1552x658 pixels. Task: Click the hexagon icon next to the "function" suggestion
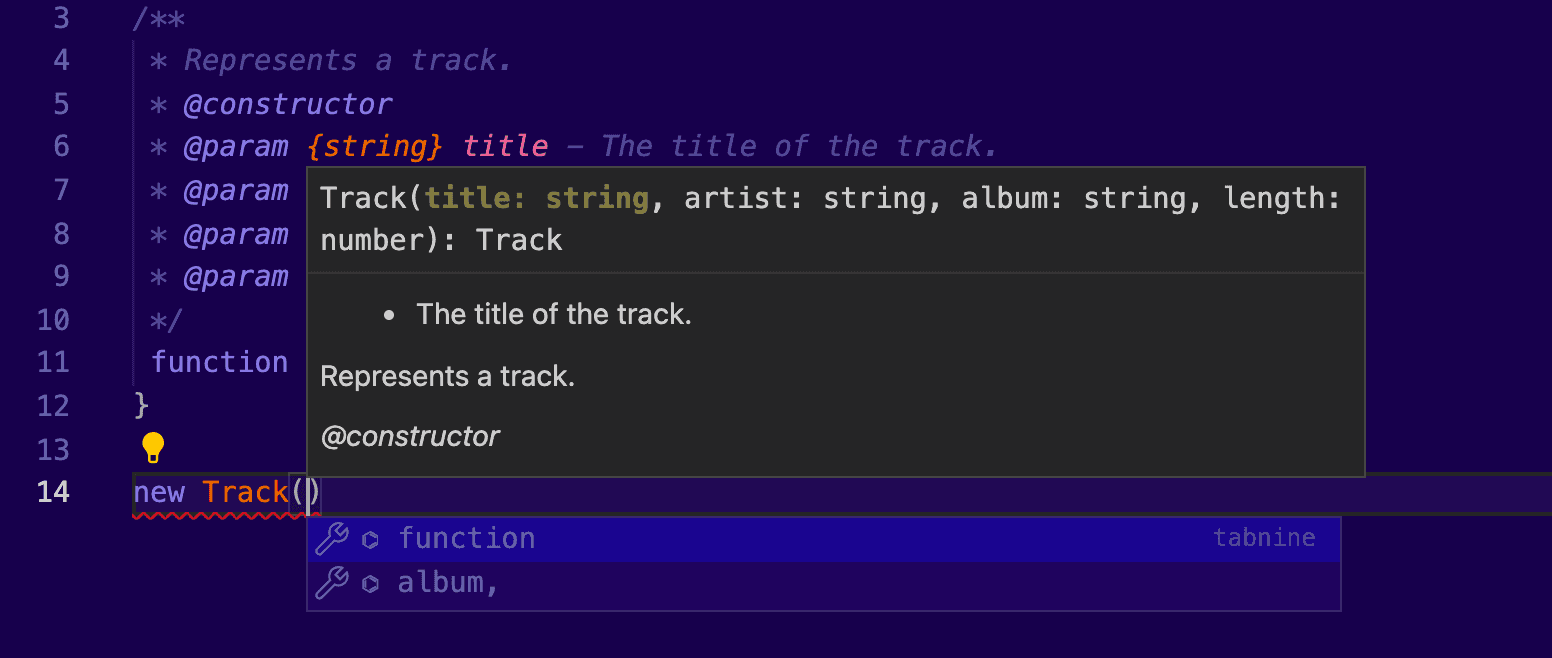(370, 540)
